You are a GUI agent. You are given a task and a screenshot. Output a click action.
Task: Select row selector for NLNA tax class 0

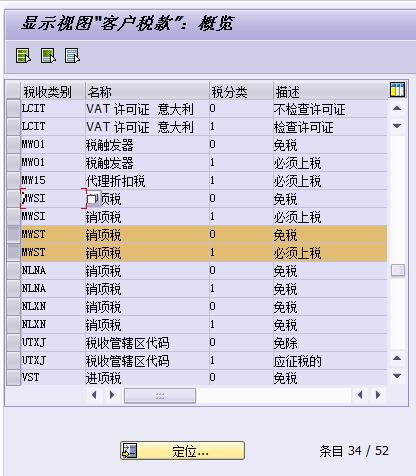click(13, 271)
